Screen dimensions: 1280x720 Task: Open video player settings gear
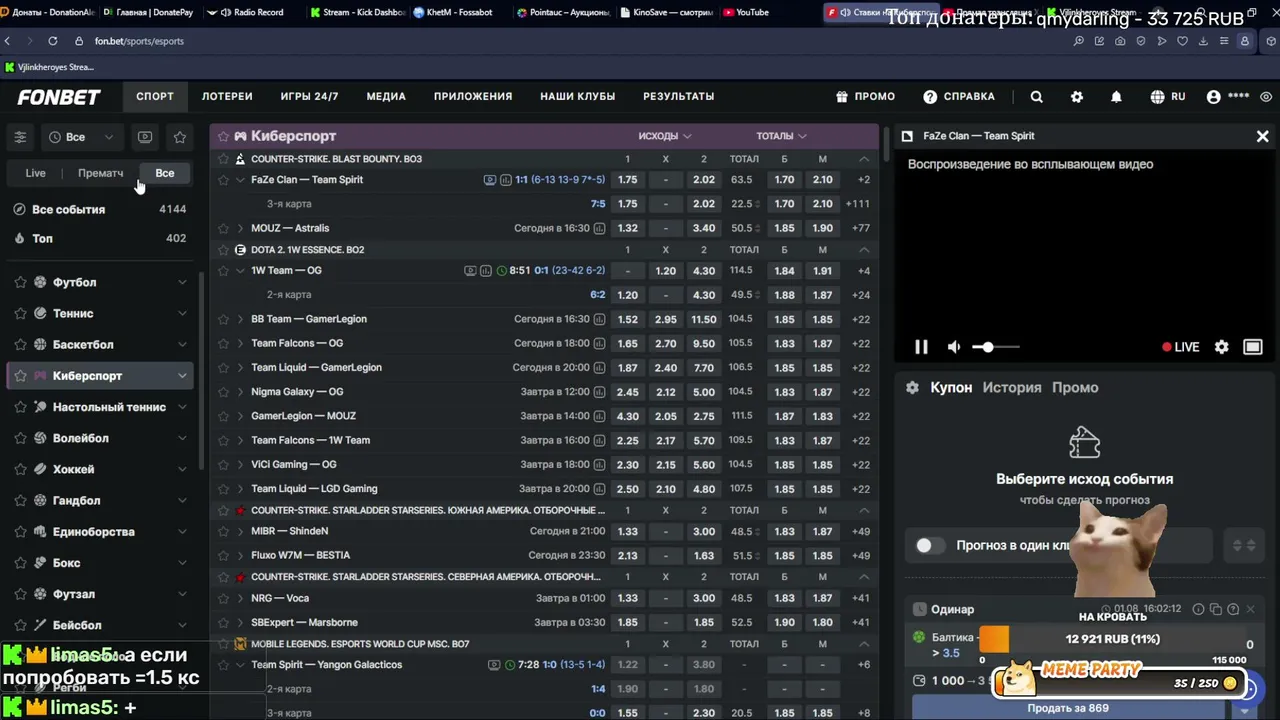[1221, 347]
